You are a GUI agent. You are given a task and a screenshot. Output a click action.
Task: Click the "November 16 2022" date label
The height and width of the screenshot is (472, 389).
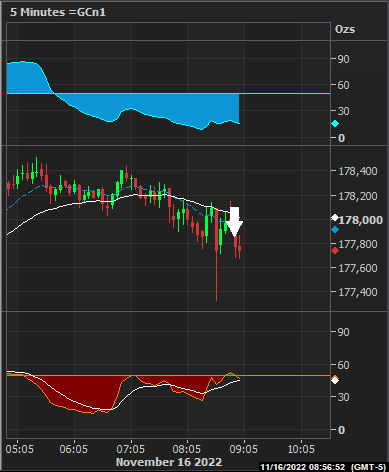169,462
